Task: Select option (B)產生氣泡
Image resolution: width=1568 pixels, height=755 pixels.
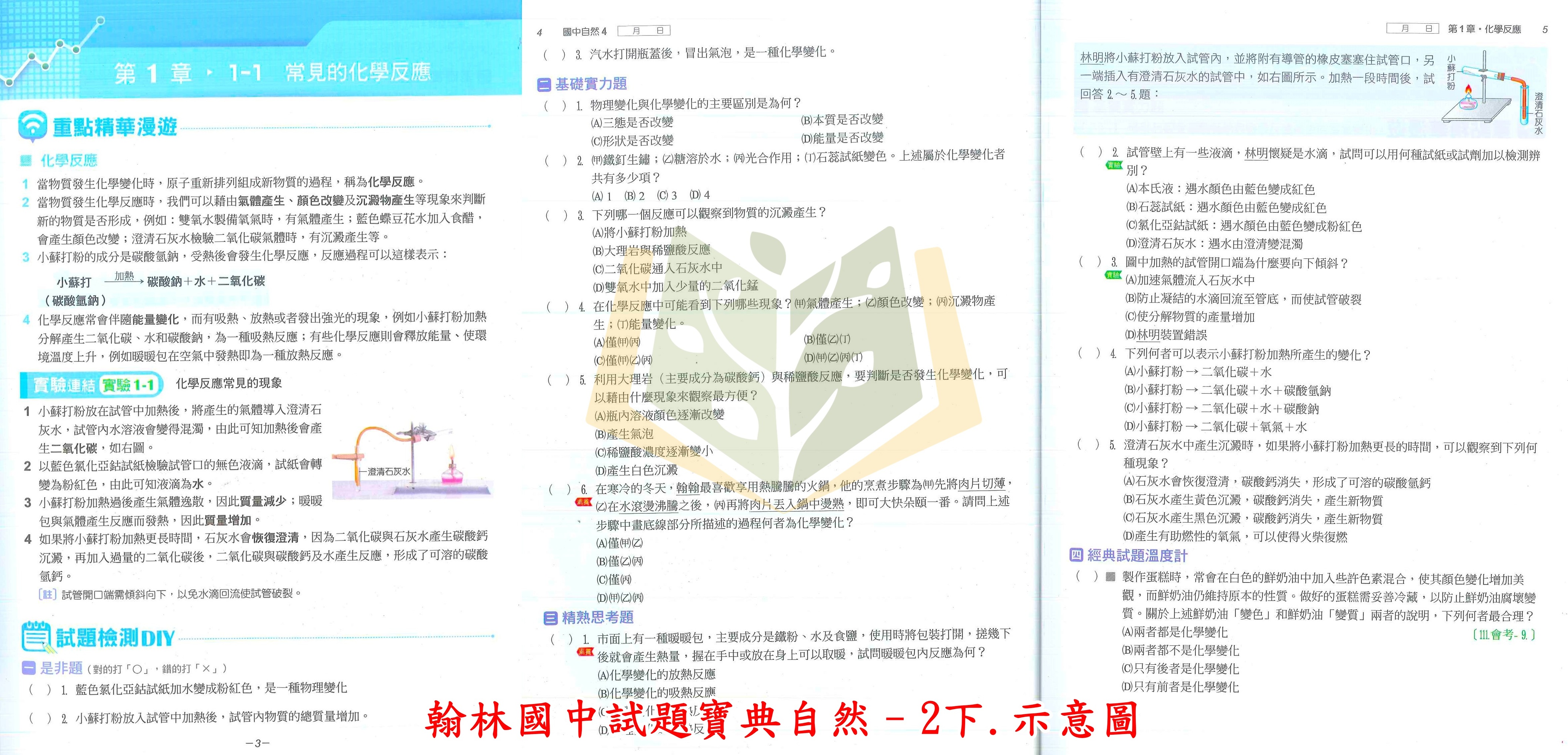Action: [x=624, y=434]
